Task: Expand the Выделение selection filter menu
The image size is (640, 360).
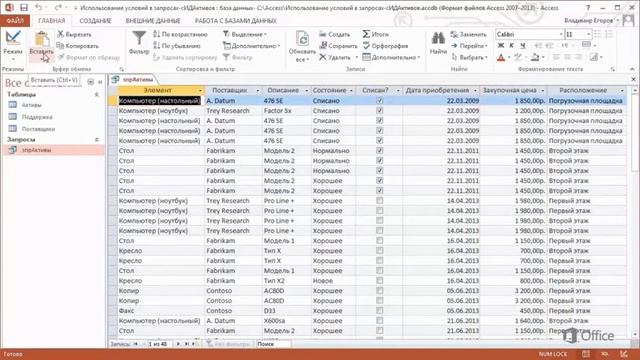Action: coord(245,34)
